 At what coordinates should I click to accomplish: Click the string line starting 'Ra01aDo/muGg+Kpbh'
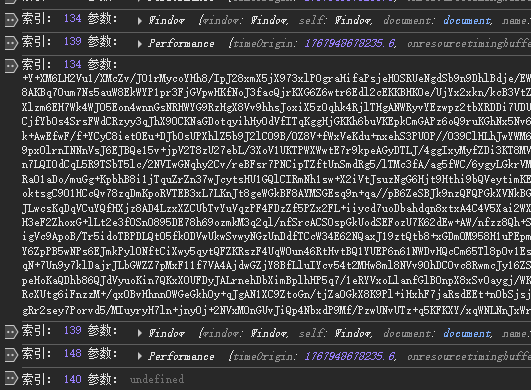click(276, 179)
